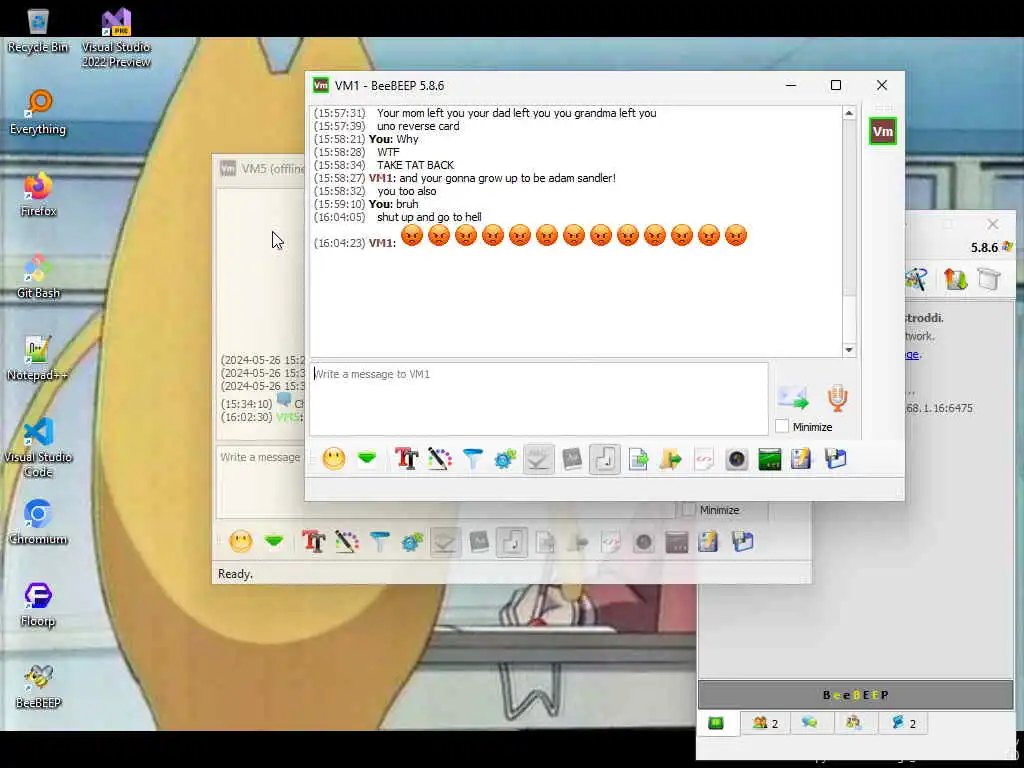Click the VM1 message input field
Viewport: 1024px width, 768px height.
click(x=539, y=399)
